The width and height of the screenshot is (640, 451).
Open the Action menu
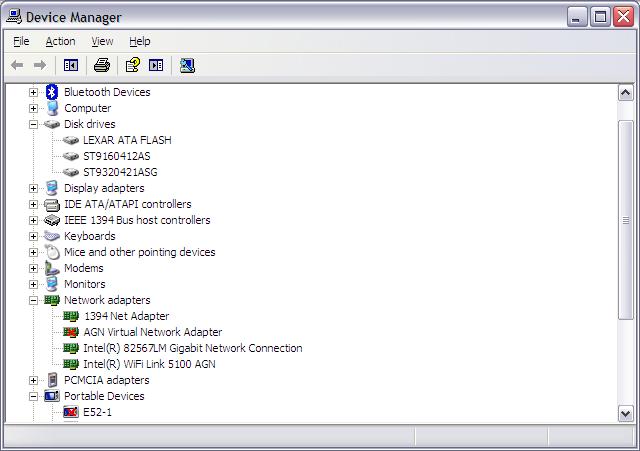click(60, 41)
